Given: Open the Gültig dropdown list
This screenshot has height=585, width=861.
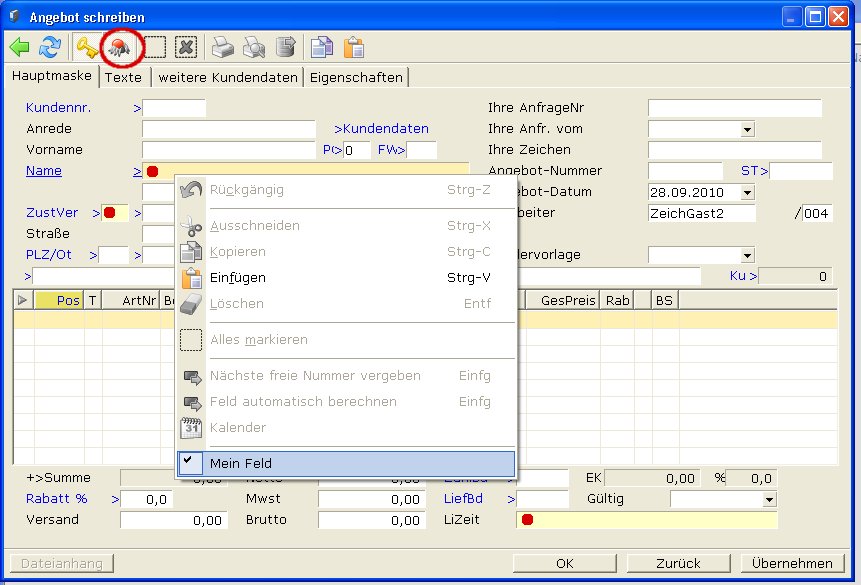Looking at the screenshot, I should [x=768, y=499].
